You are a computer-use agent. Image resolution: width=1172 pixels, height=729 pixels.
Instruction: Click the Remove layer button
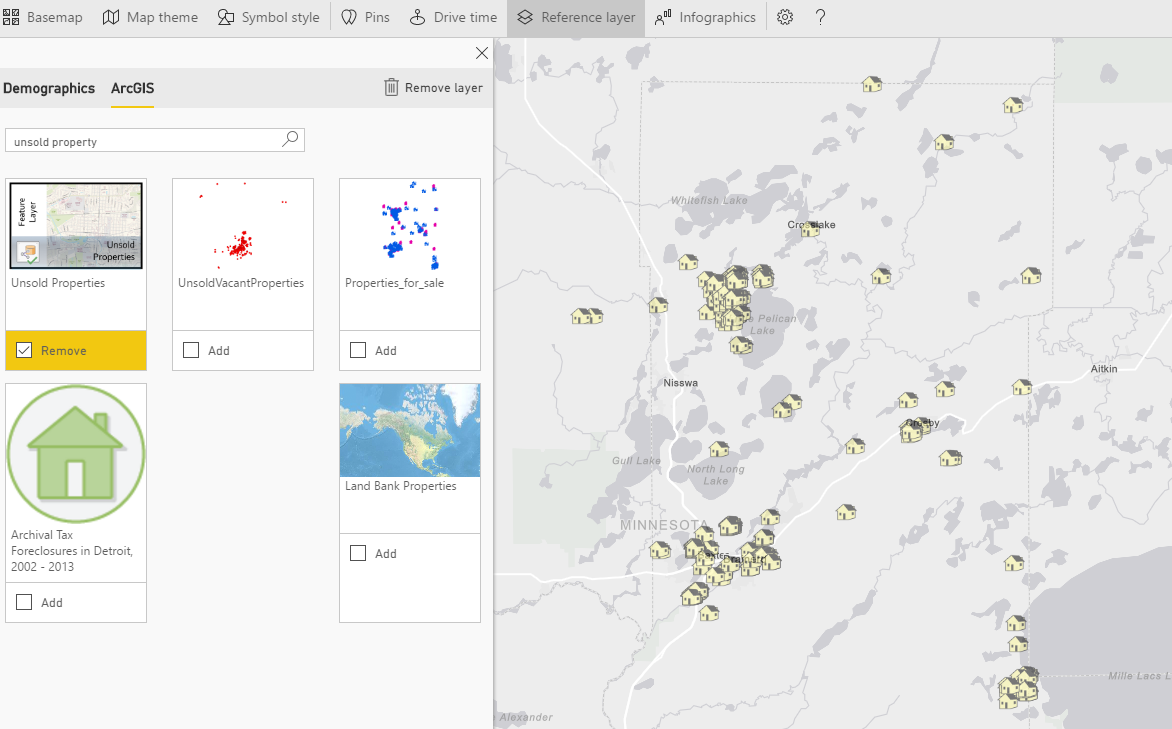point(434,87)
